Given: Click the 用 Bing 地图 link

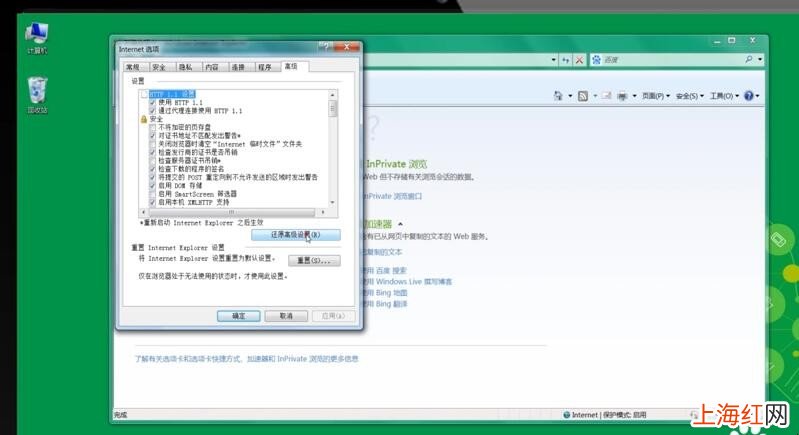Looking at the screenshot, I should pos(384,293).
